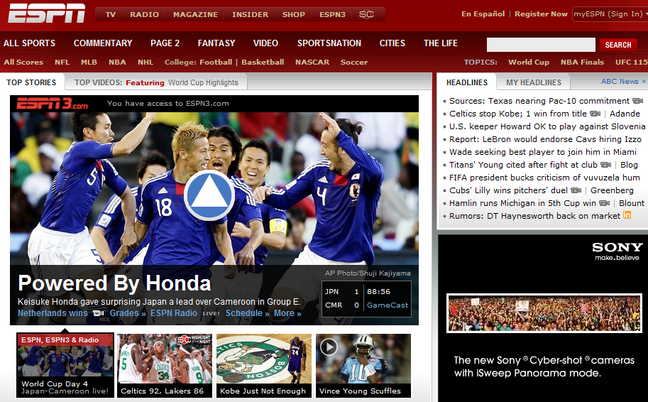The image size is (648, 402).
Task: Expand the myESPN Sign In dropdown
Action: click(610, 14)
